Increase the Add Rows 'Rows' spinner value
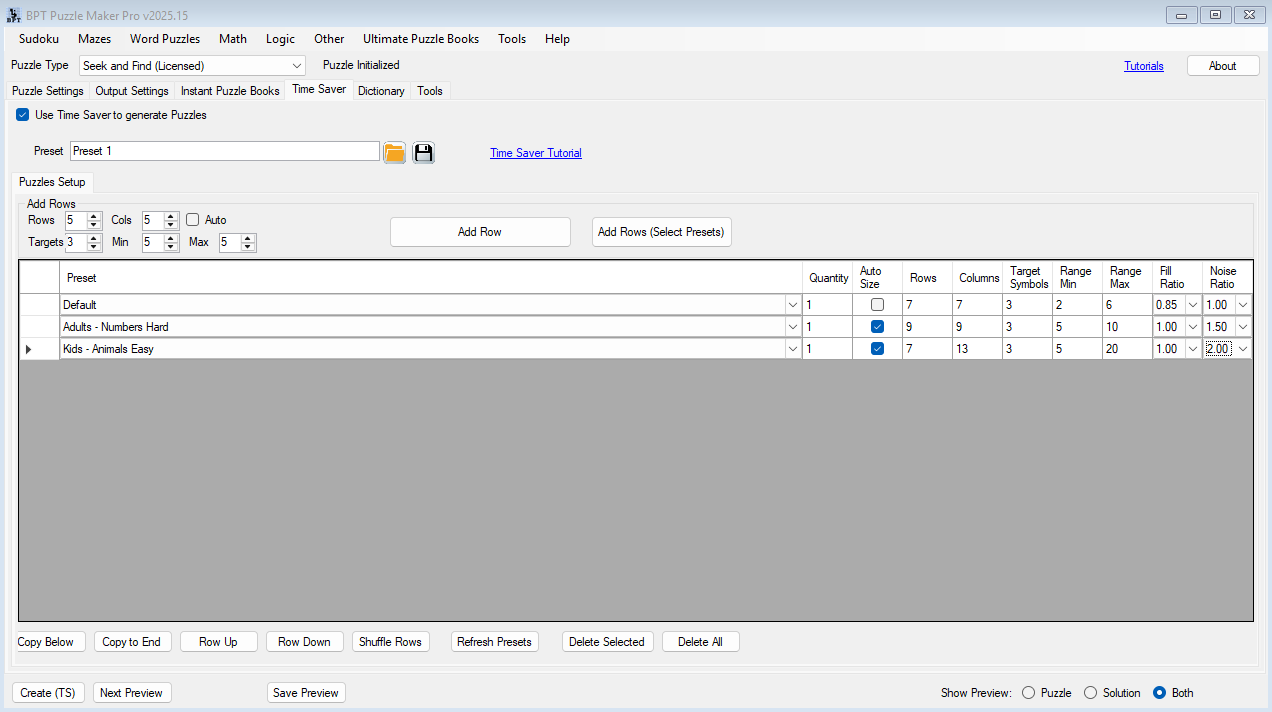This screenshot has height=712, width=1272. 94,216
